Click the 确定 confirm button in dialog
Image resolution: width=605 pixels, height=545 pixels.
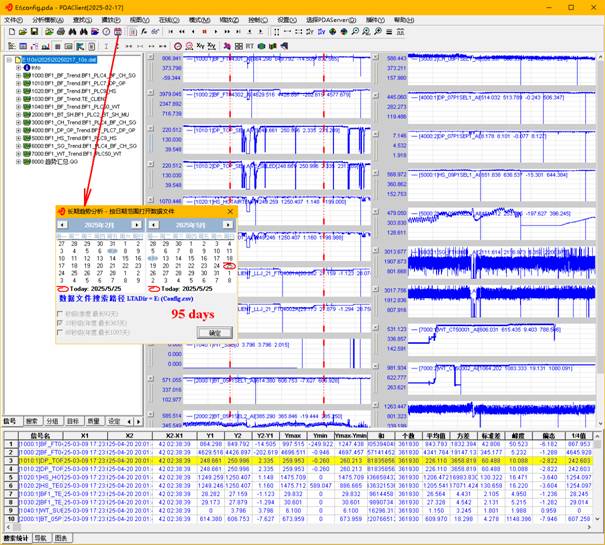click(x=214, y=333)
